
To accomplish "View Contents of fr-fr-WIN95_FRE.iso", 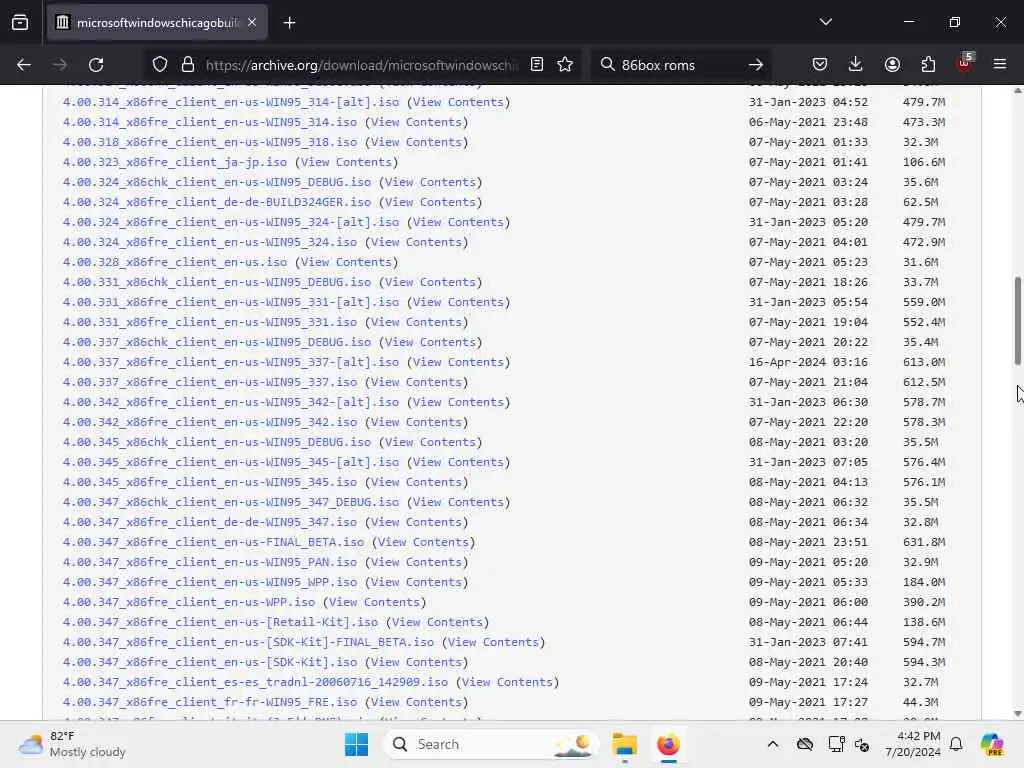I will [416, 702].
